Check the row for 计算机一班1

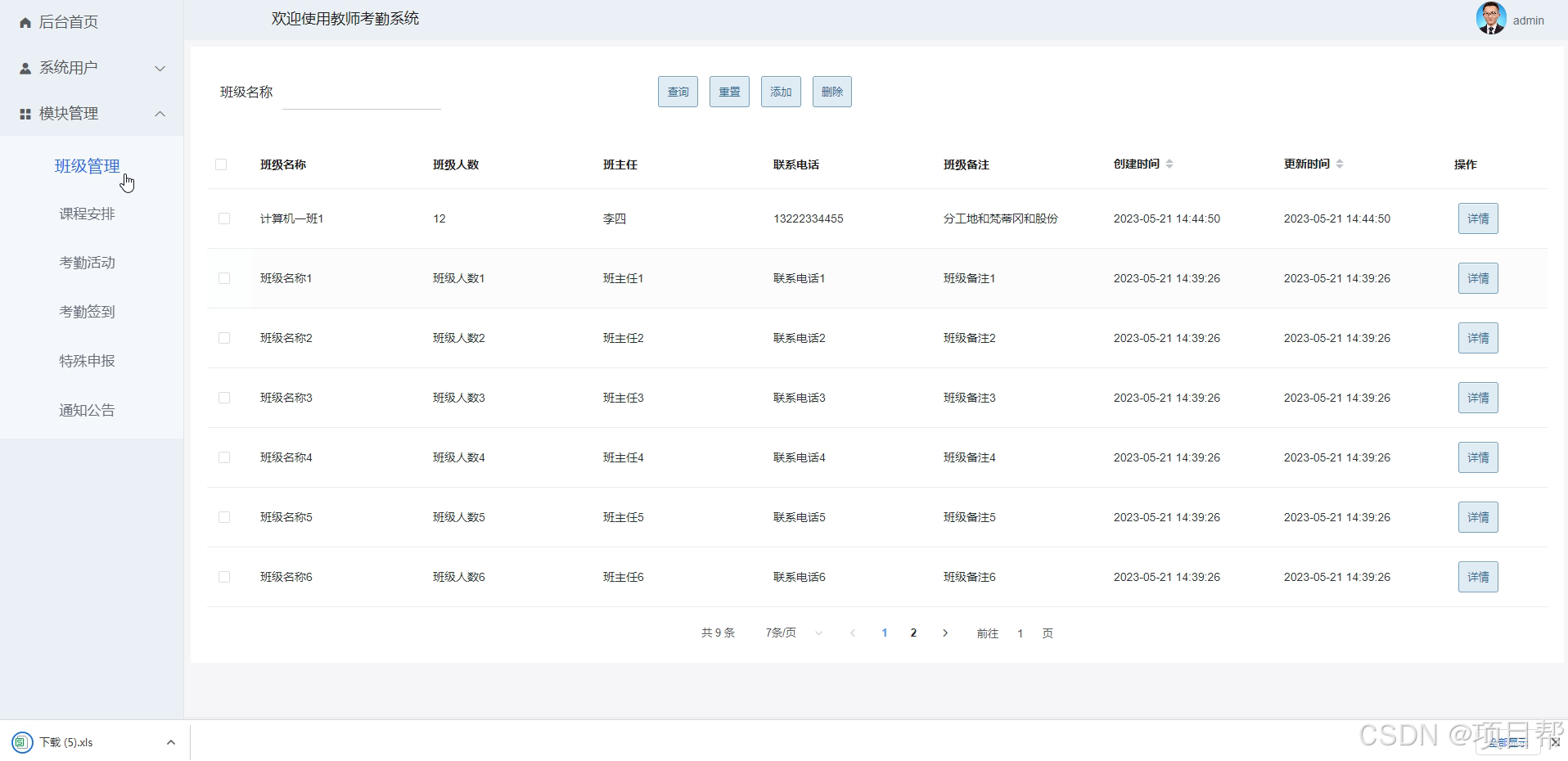pos(224,218)
